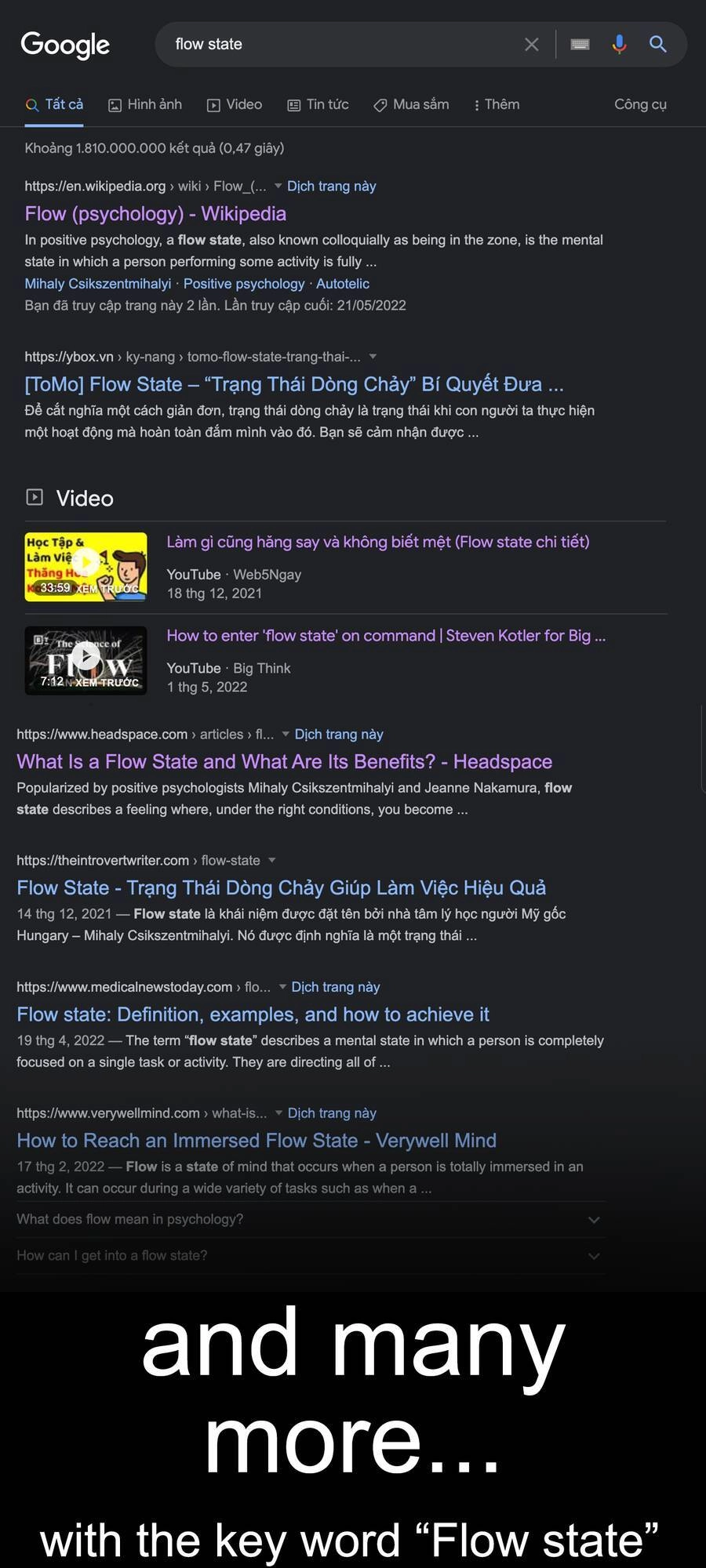
Task: Start voice search with microphone icon
Action: tap(619, 45)
